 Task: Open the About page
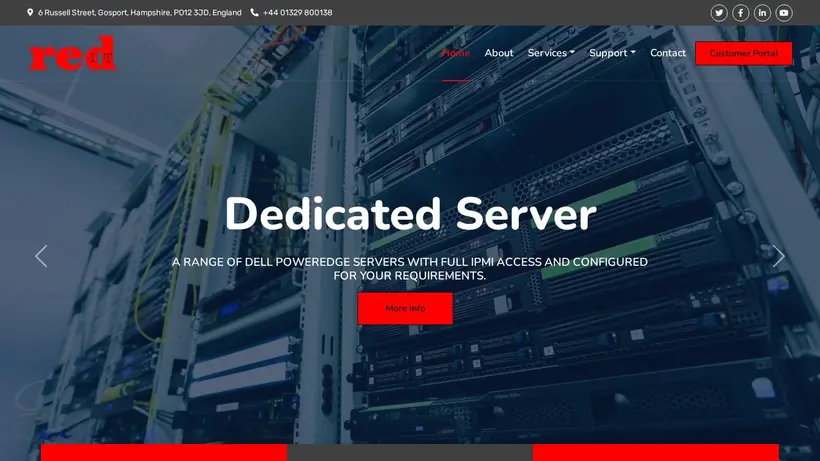498,53
